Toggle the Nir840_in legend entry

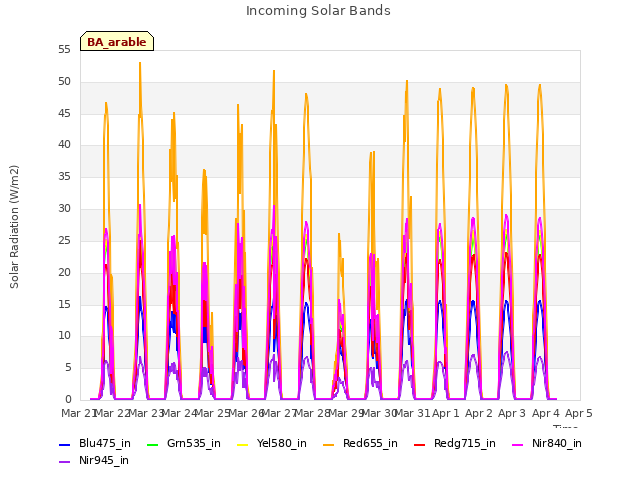[x=547, y=444]
